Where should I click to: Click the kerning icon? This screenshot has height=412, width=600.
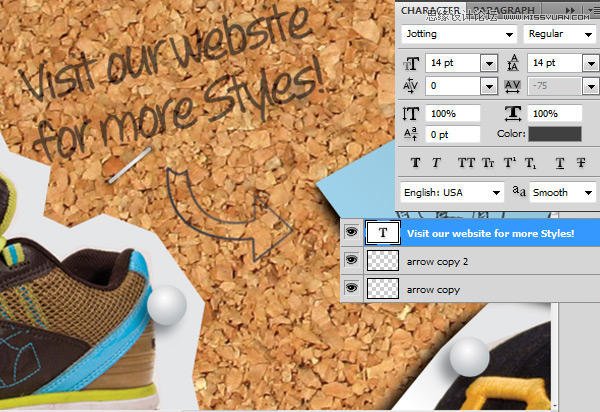411,86
